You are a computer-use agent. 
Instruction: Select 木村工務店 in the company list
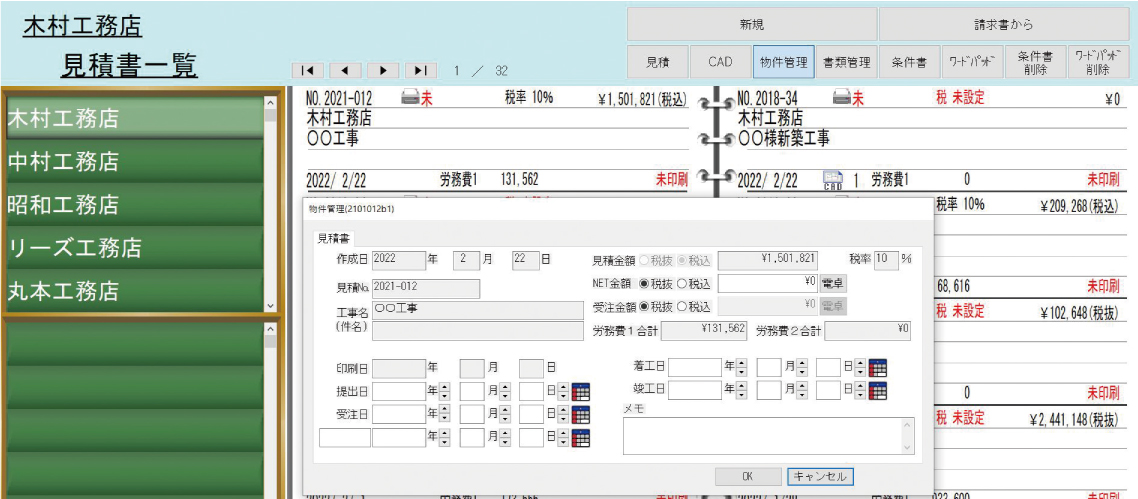point(134,117)
